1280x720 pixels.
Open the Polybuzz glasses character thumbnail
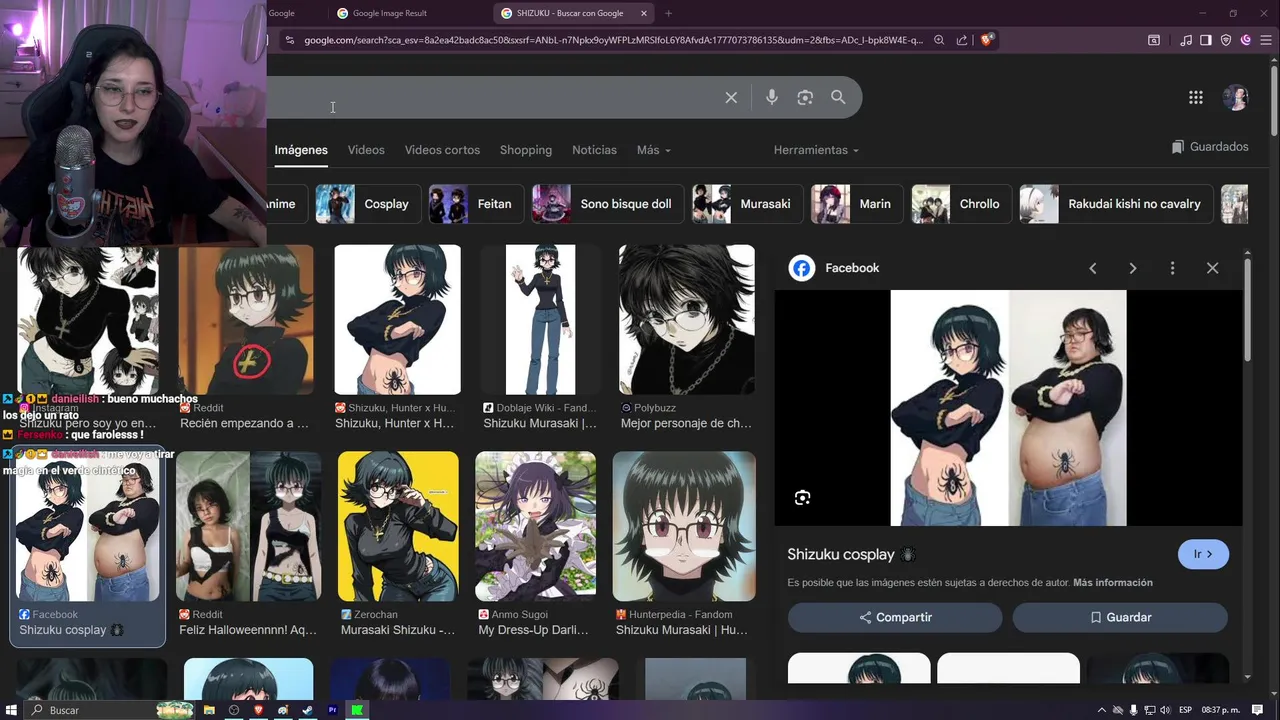[687, 320]
